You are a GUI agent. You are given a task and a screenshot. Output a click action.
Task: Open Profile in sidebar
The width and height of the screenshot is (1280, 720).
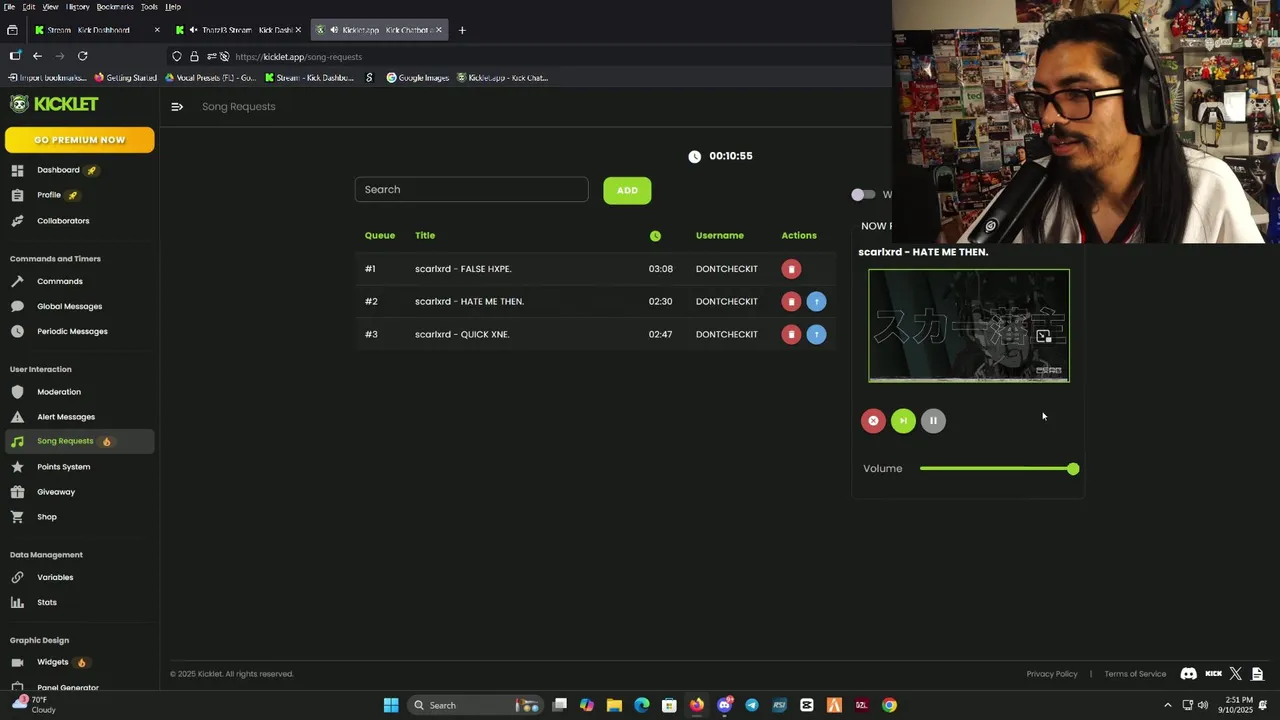pos(49,195)
